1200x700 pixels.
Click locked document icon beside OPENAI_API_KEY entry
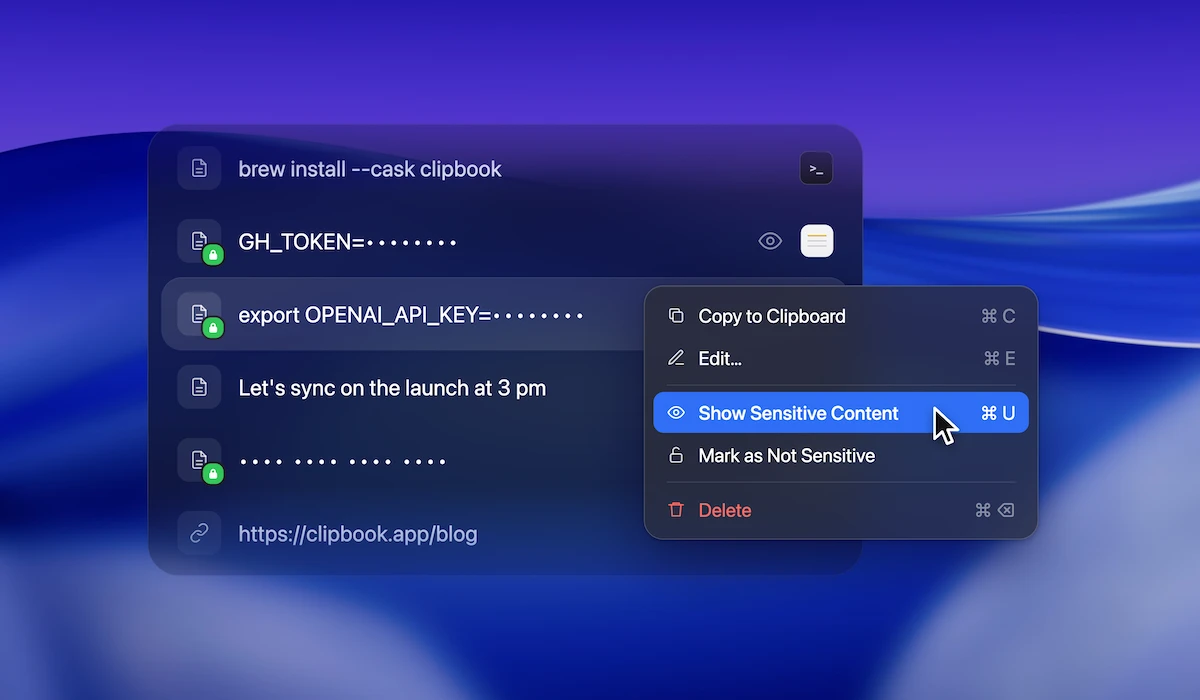pyautogui.click(x=199, y=314)
